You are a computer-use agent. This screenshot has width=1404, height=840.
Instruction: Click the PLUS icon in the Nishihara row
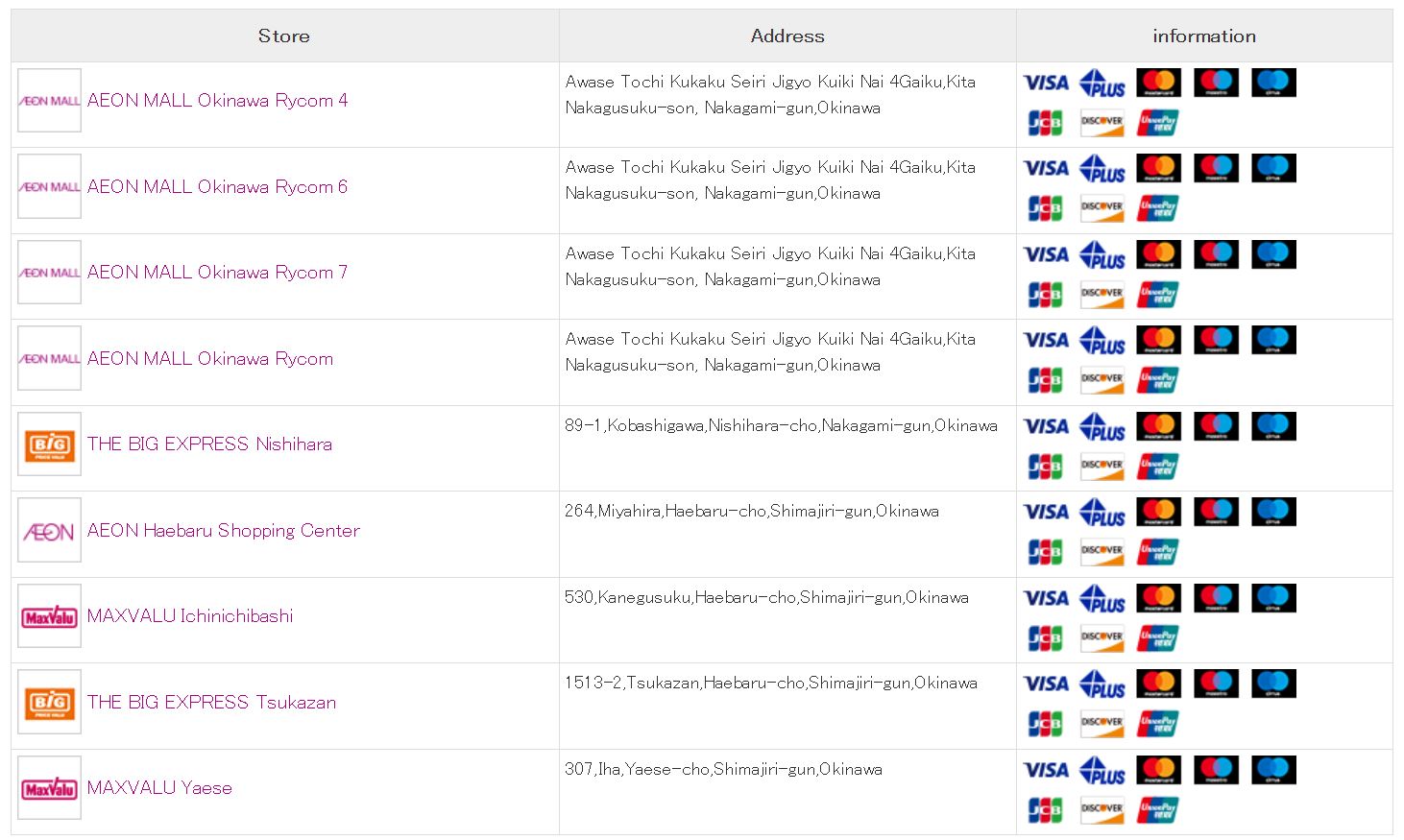[1102, 426]
